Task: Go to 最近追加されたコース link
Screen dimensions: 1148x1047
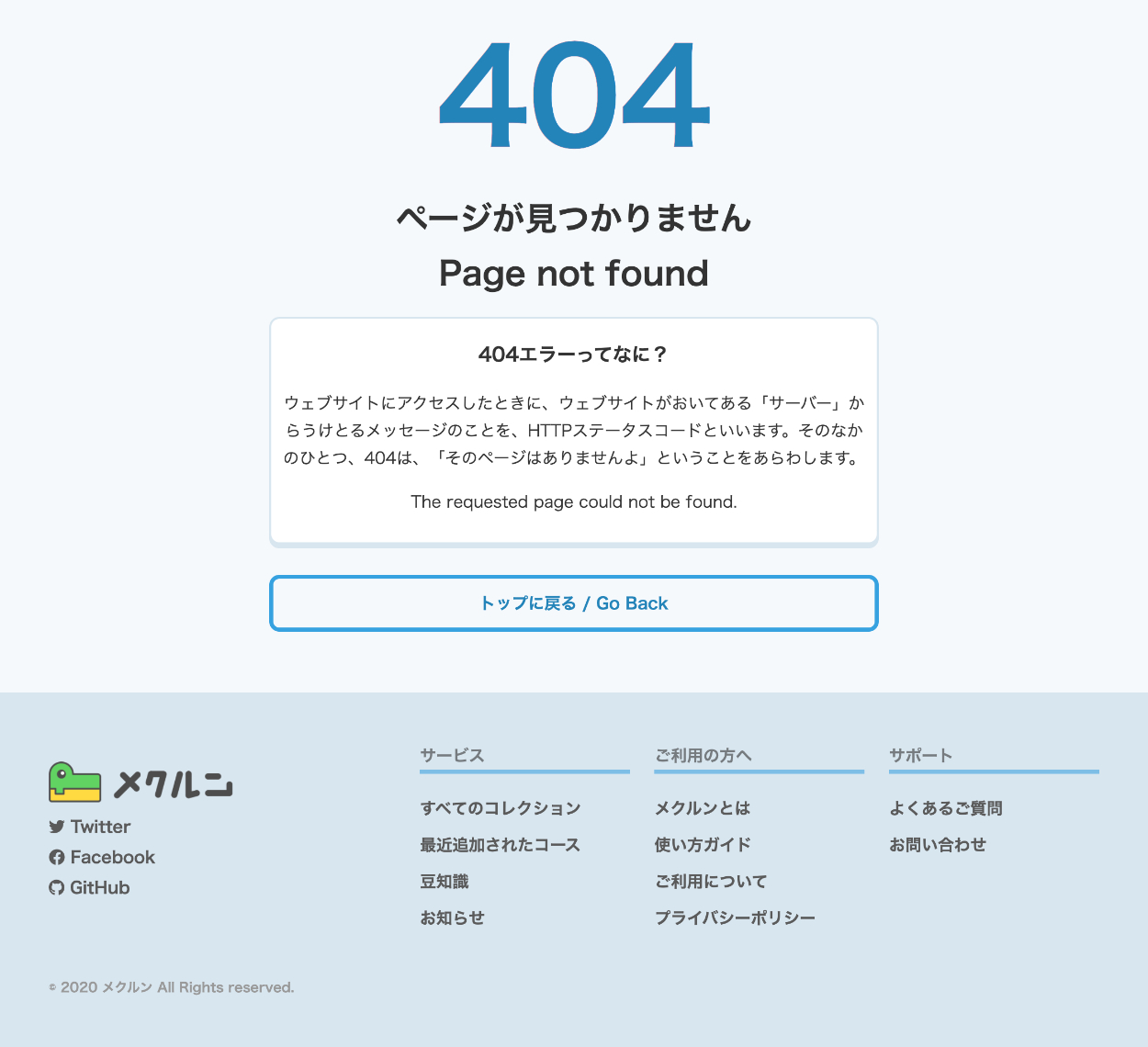Action: pos(500,845)
